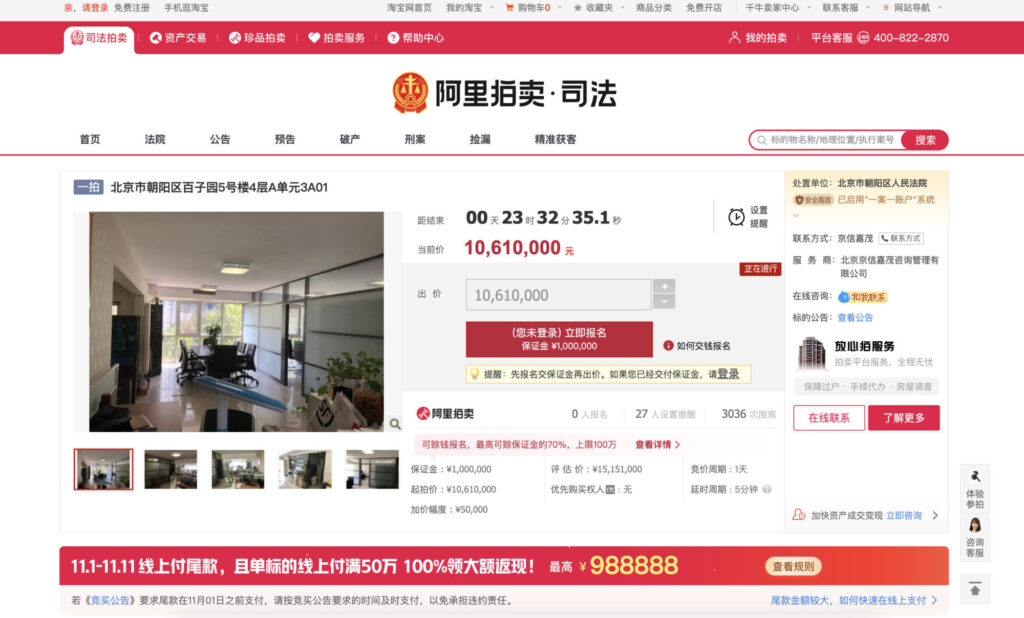This screenshot has height=618, width=1024.
Task: Click the 优先购买权人 info icon
Action: [610, 489]
